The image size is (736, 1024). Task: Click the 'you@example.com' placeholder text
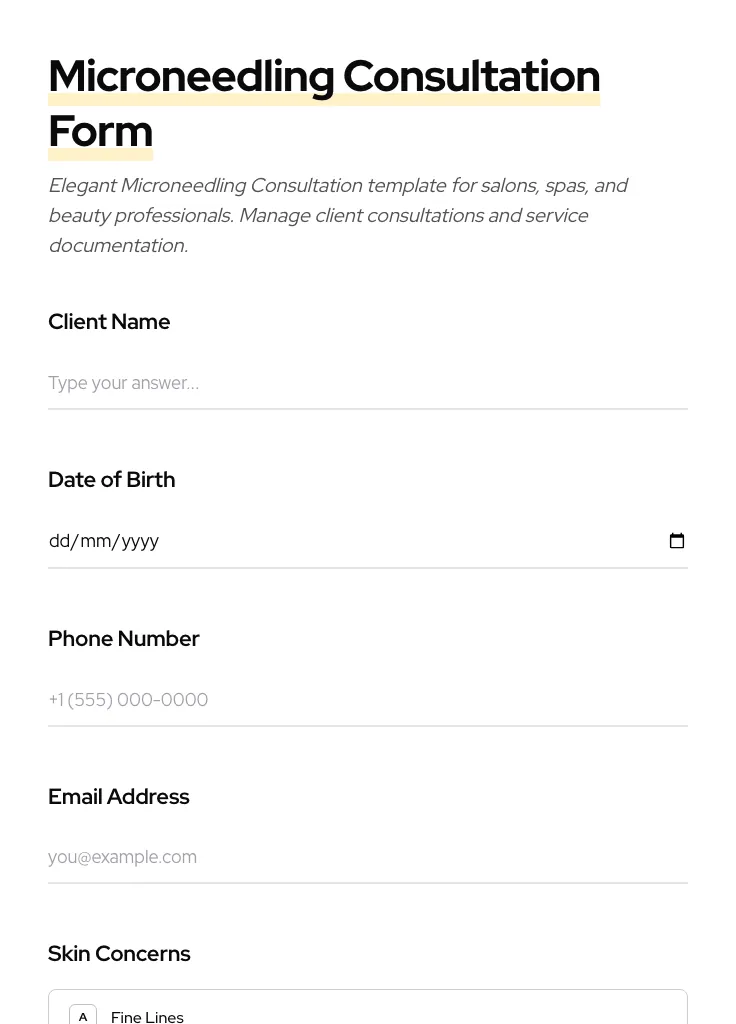[122, 857]
